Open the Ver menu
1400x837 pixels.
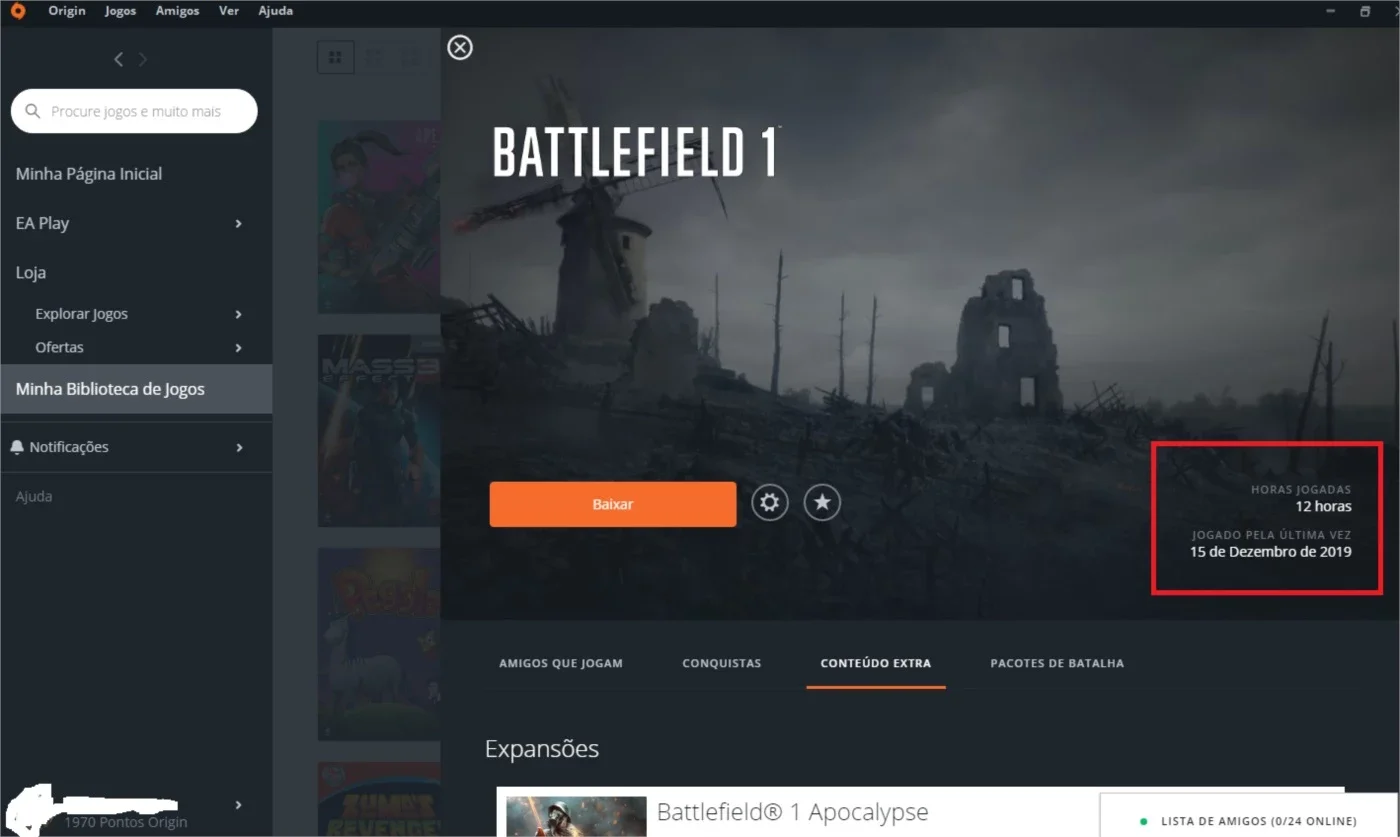pyautogui.click(x=229, y=11)
